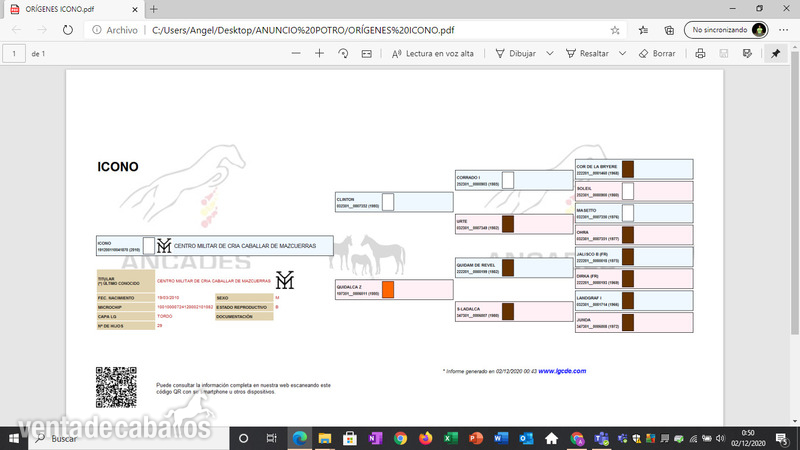Image resolution: width=800 pixels, height=450 pixels.
Task: Fit page to width
Action: pos(367,53)
